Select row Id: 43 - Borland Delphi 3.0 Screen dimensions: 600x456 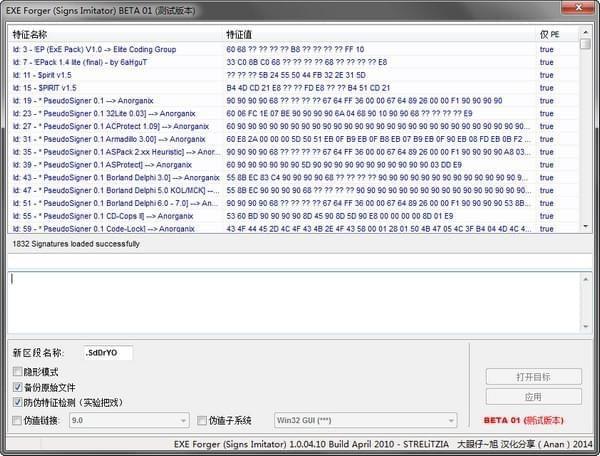(x=293, y=178)
